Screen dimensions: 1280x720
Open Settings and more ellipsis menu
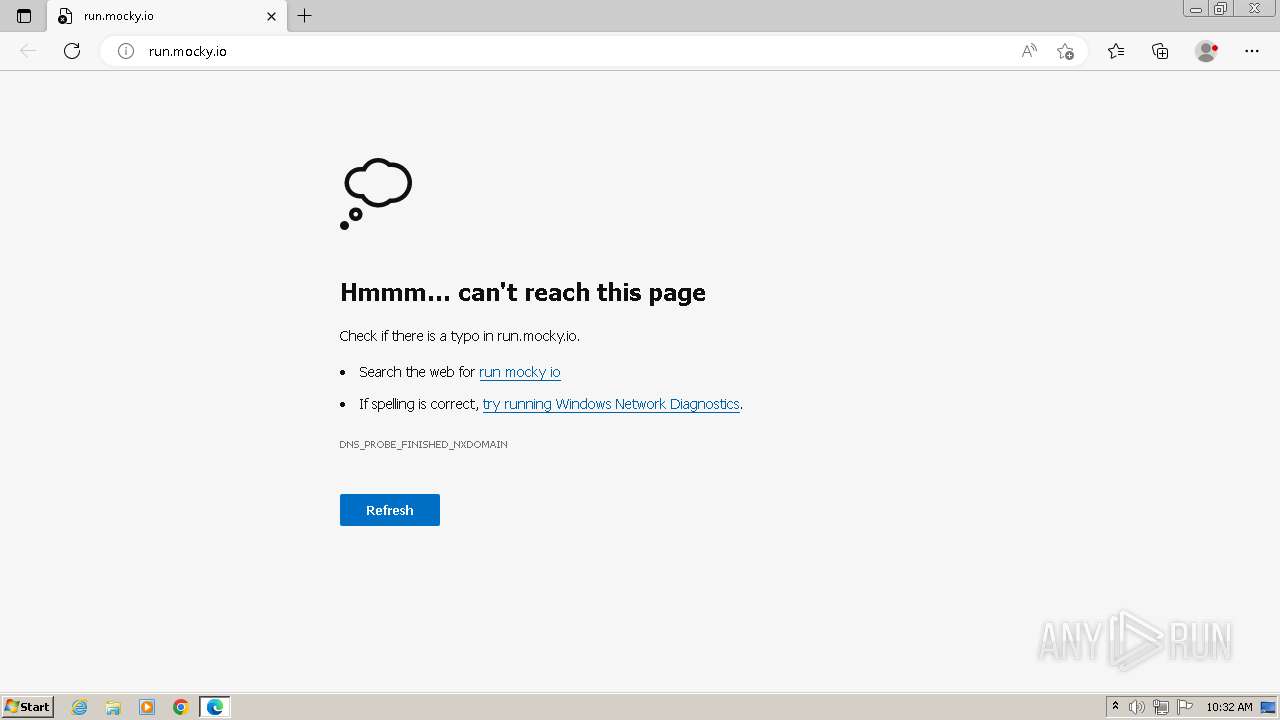1252,51
